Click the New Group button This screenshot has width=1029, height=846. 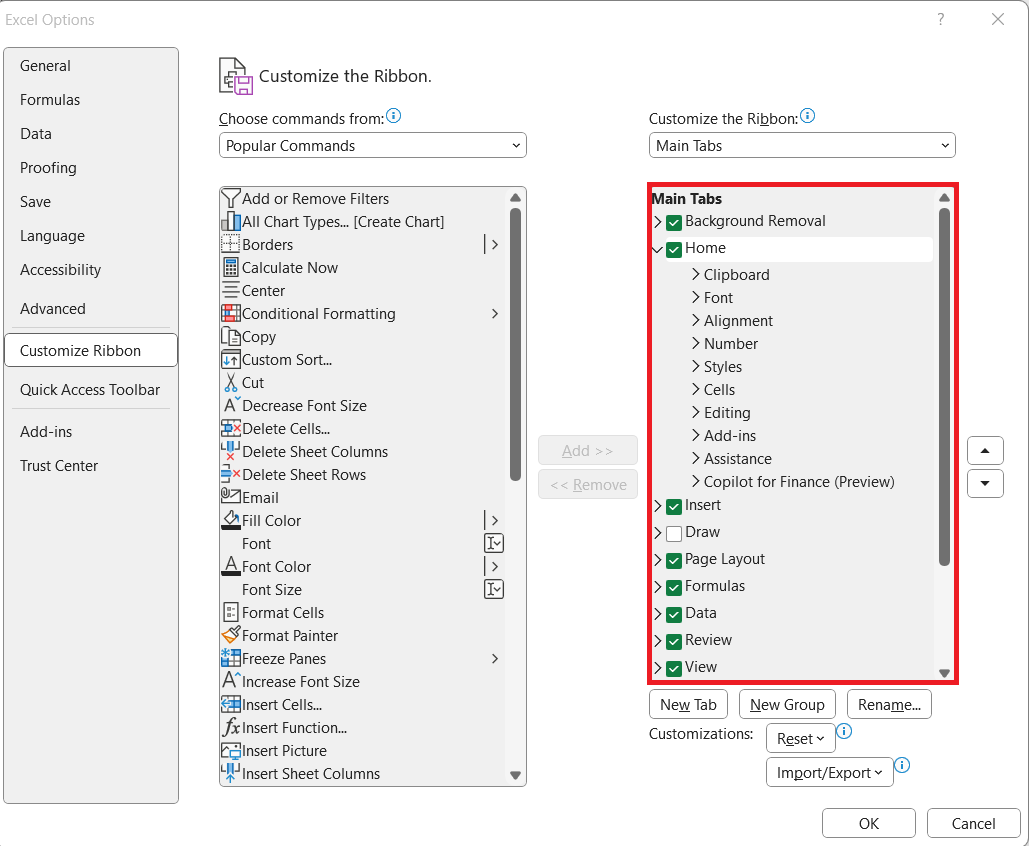click(787, 704)
